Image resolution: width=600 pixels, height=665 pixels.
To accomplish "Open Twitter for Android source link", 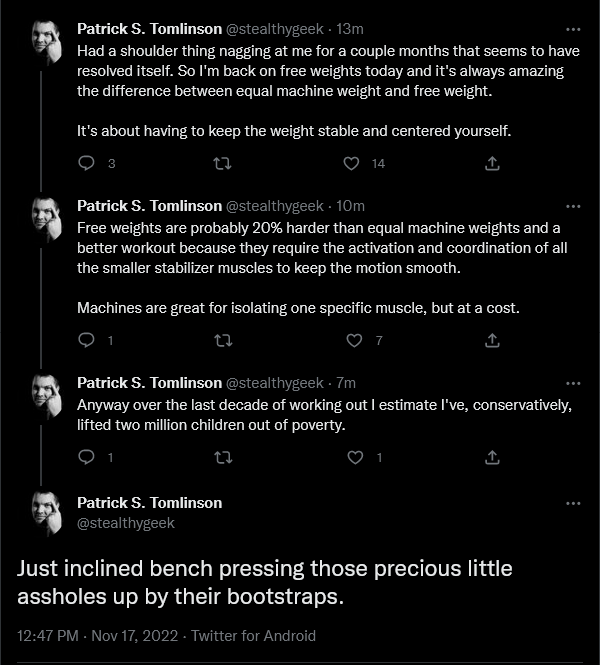I will pos(253,636).
